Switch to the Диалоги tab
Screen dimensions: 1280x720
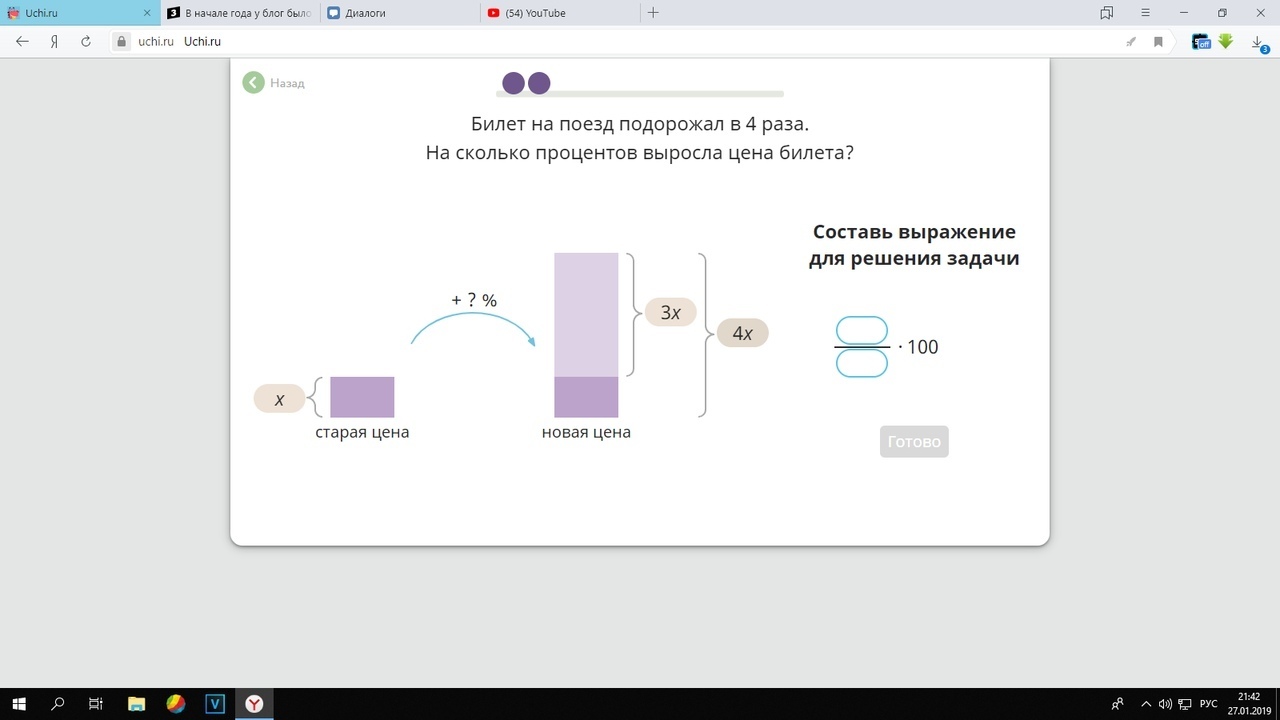400,13
